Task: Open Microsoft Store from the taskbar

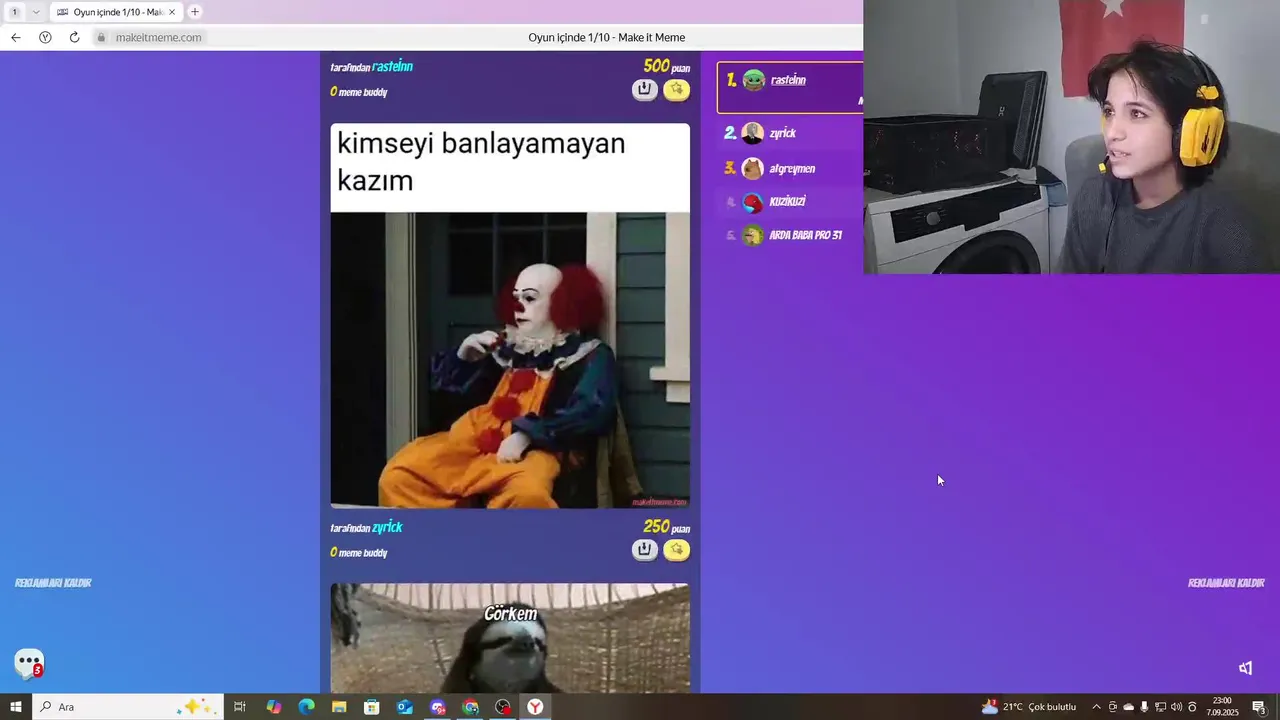Action: 372,707
